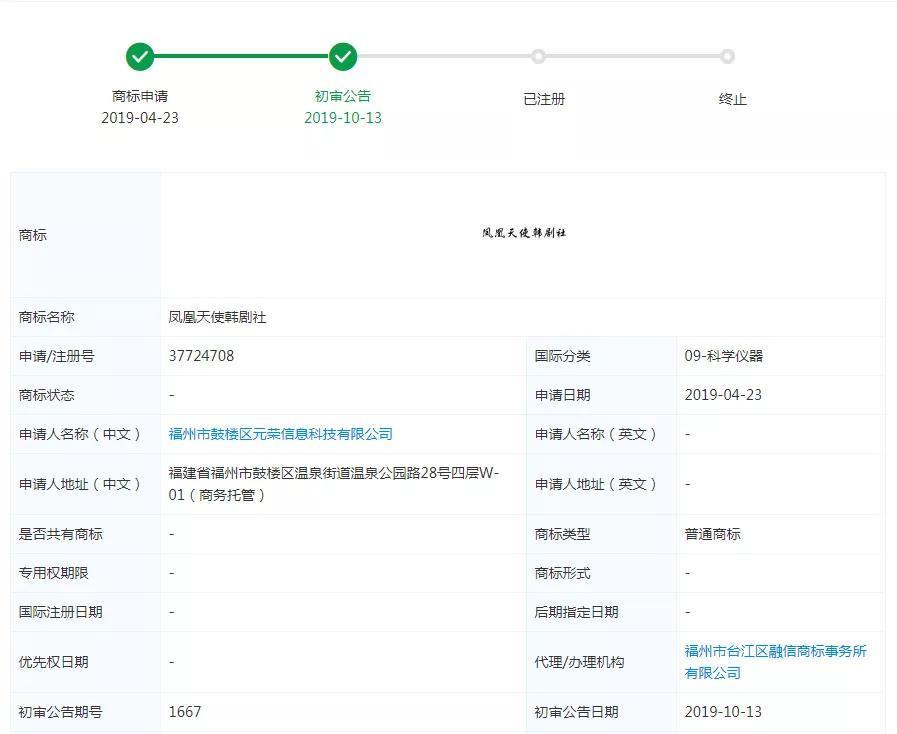
Task: Click the gray progress line between 已注册 and 终止
Action: [x=632, y=57]
